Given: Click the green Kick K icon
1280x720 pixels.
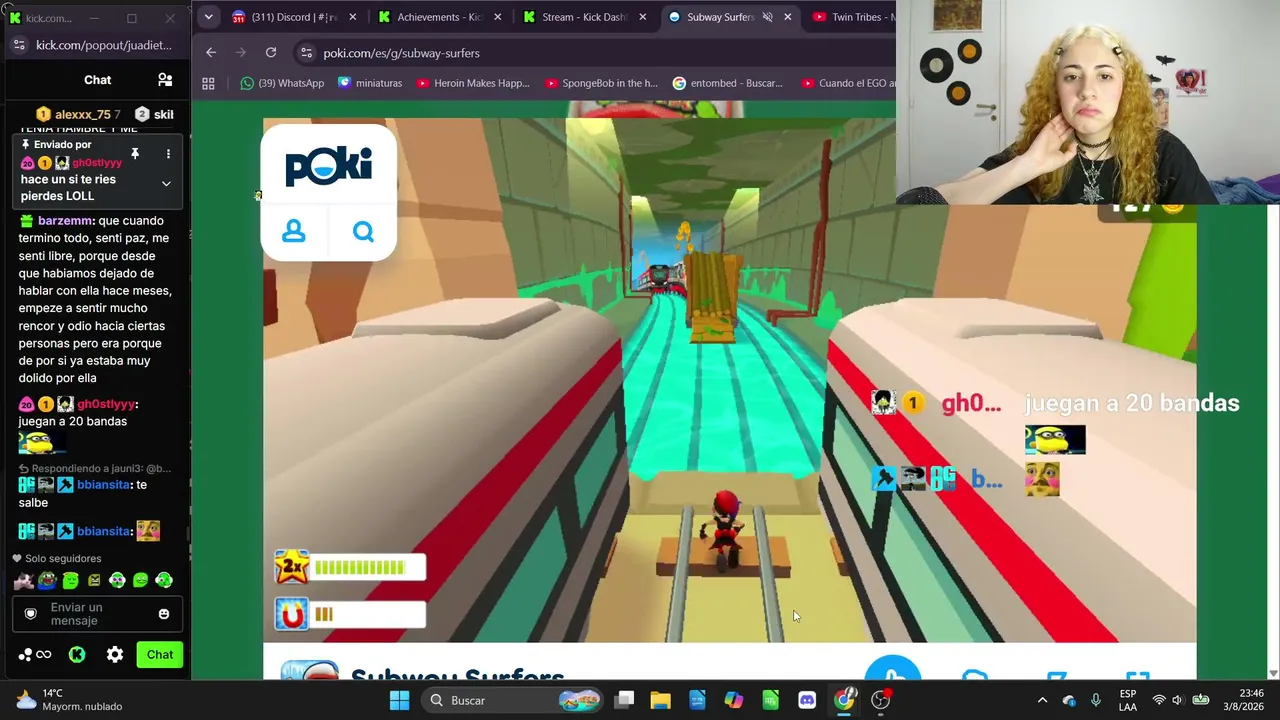Looking at the screenshot, I should click(77, 655).
